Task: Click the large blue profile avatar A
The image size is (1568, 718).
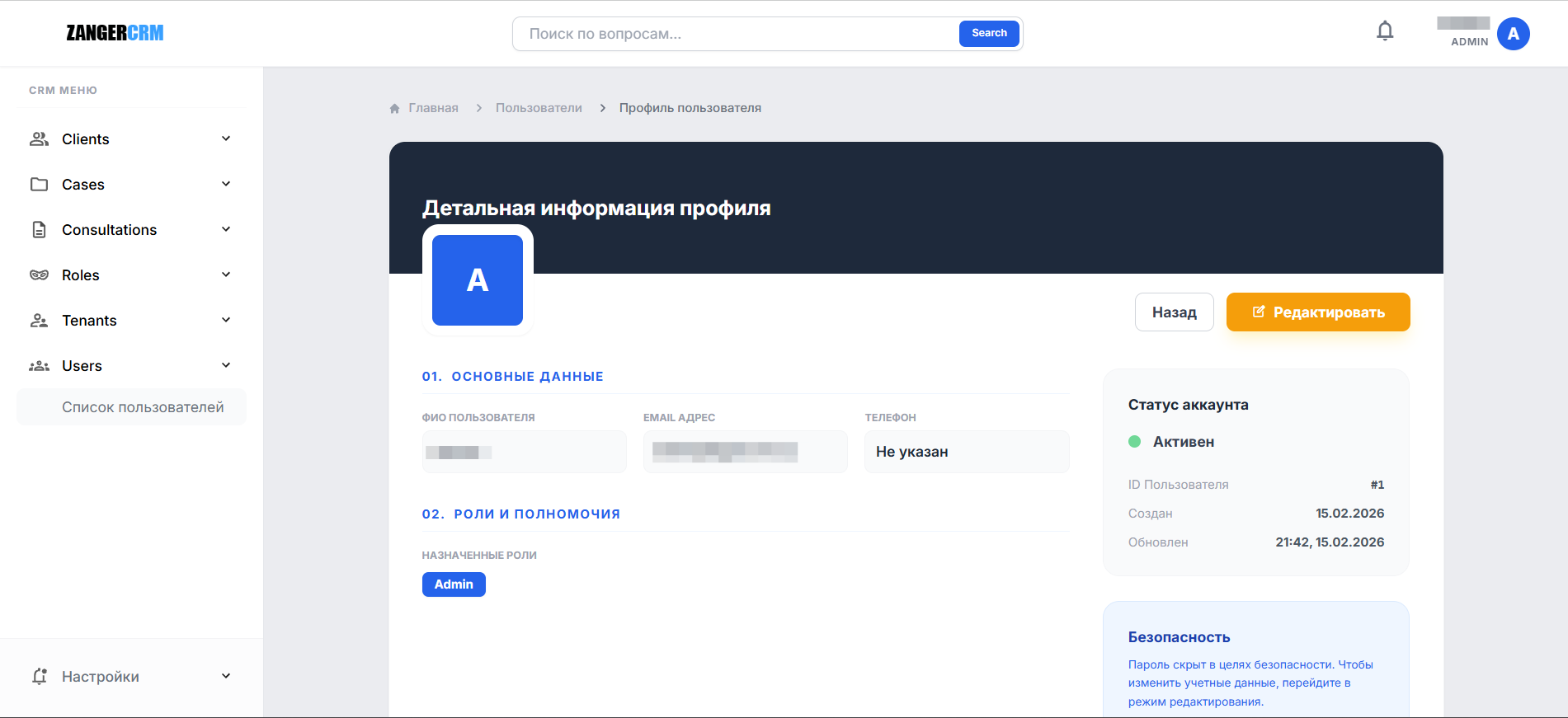Action: 478,280
